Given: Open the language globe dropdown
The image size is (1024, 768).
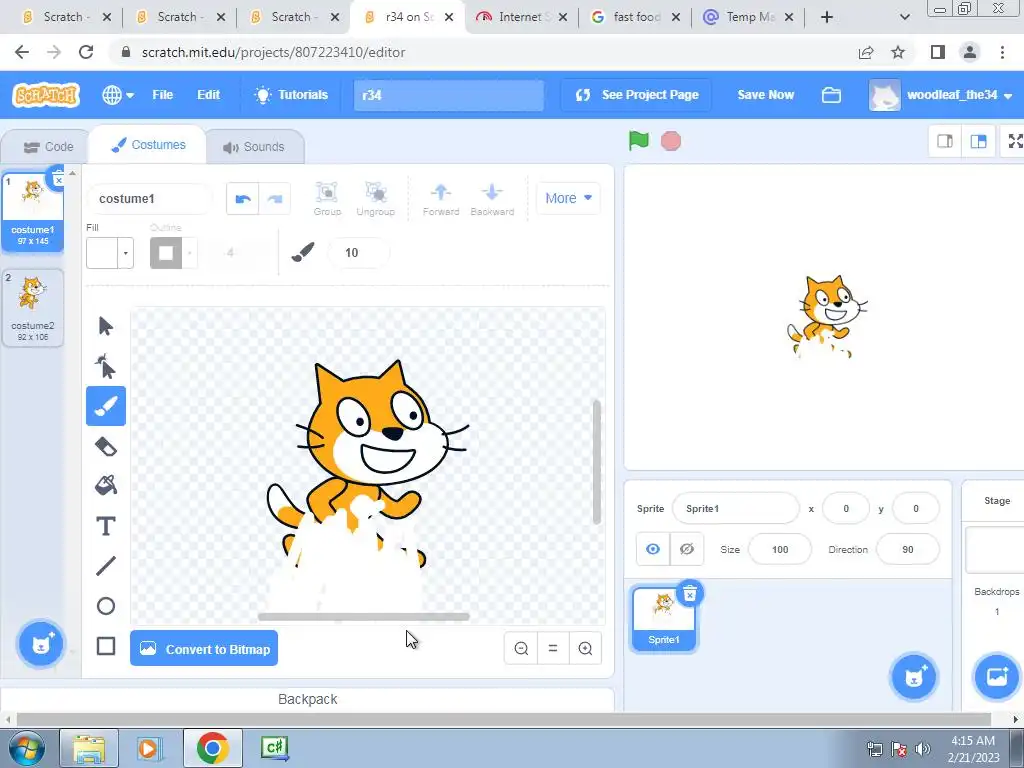Looking at the screenshot, I should coord(118,95).
